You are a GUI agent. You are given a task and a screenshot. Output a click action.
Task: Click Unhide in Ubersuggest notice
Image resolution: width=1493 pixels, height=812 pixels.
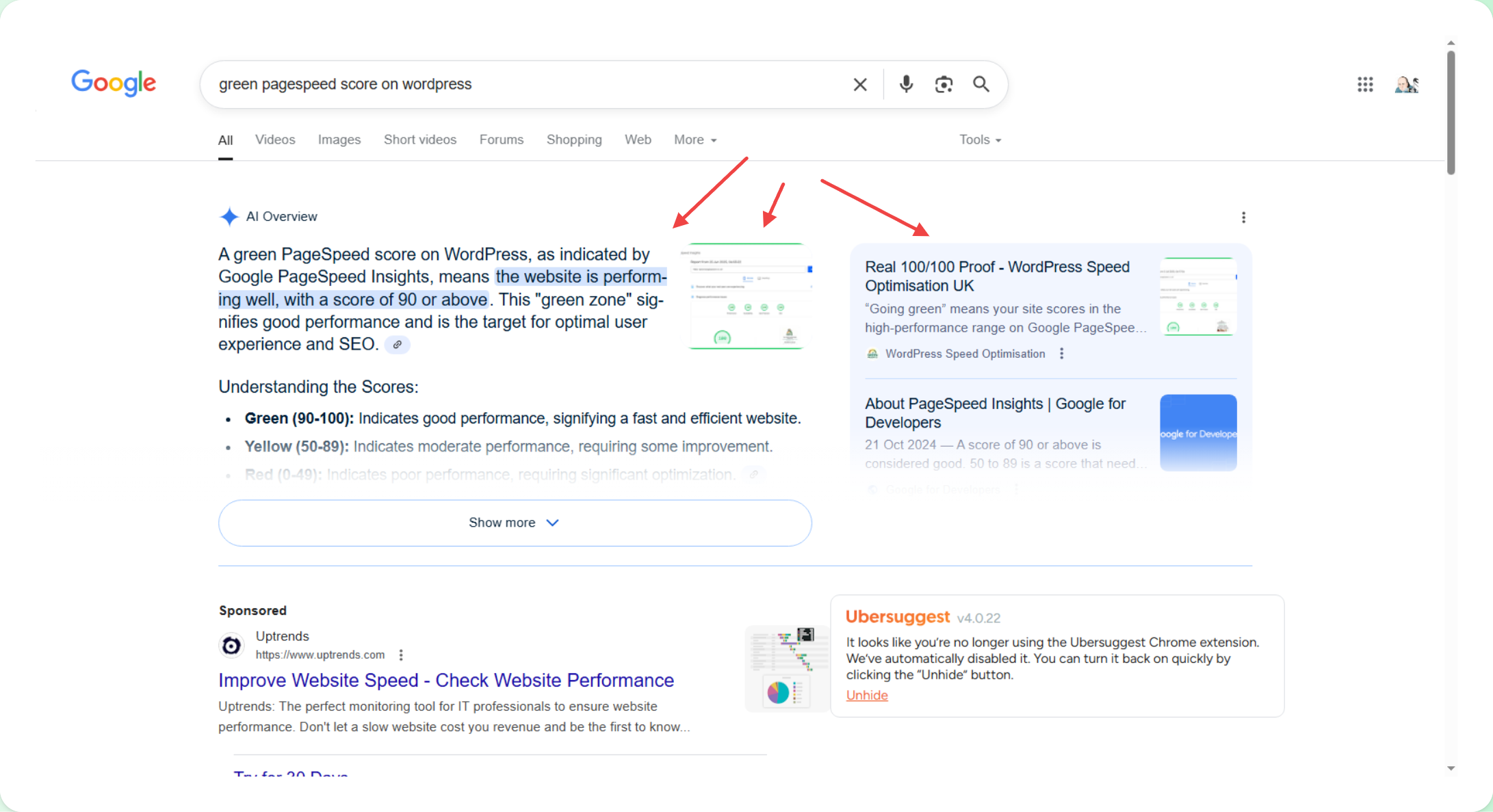pyautogui.click(x=867, y=695)
